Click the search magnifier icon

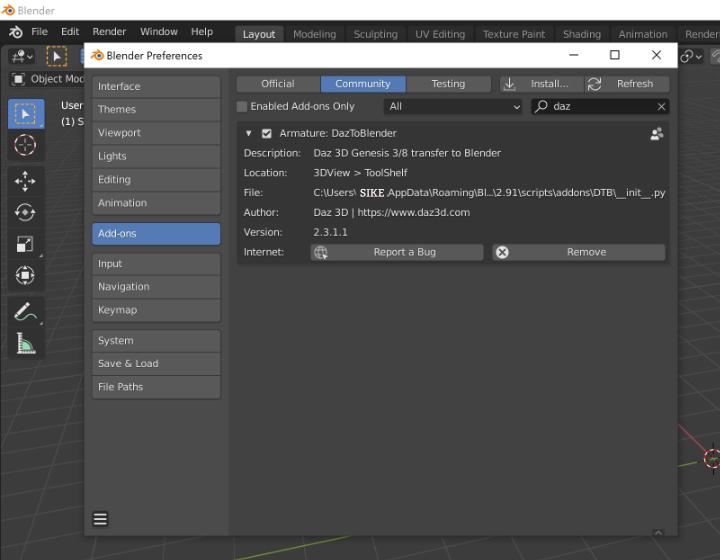point(541,106)
